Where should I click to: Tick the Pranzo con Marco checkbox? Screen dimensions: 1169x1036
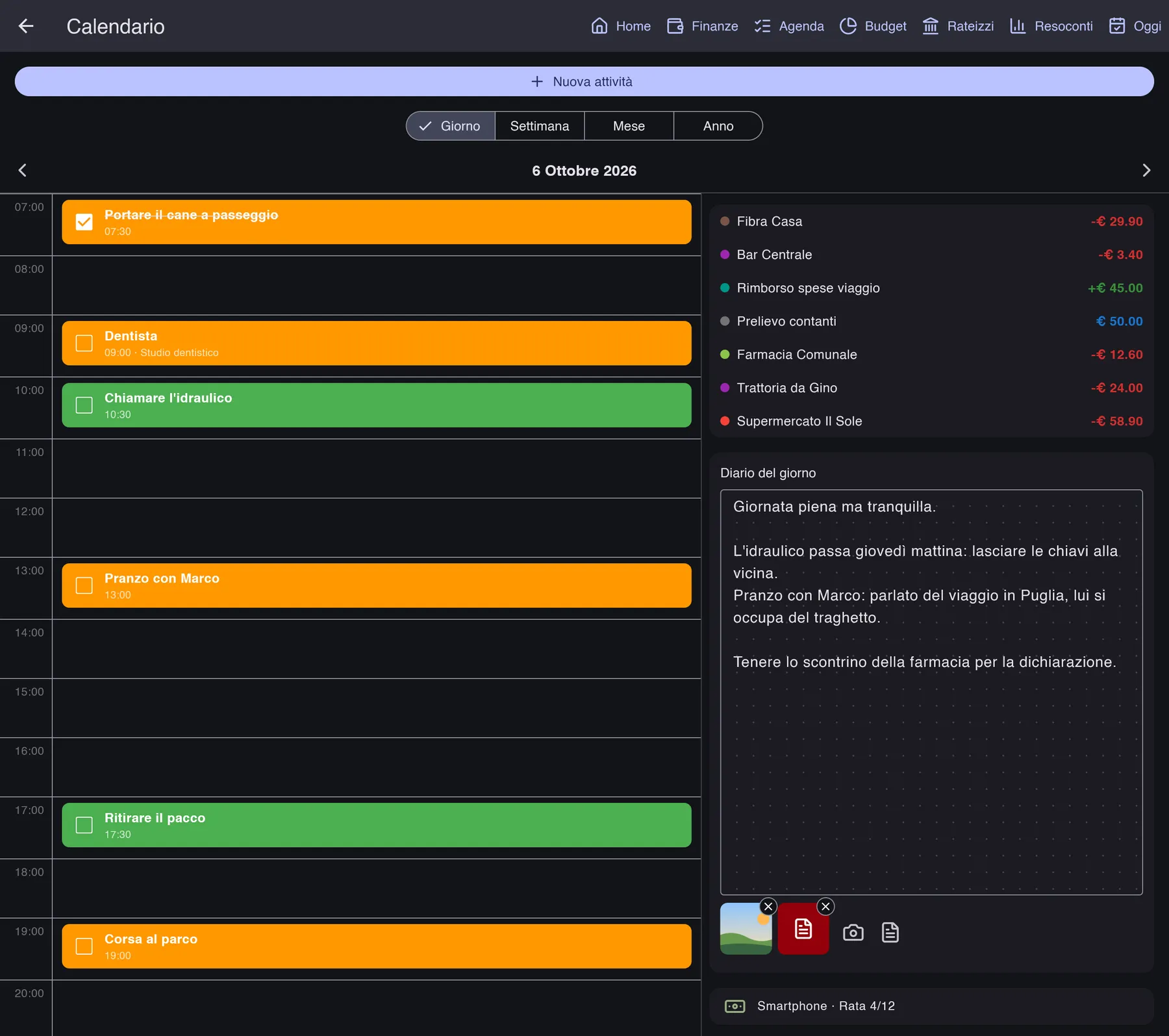coord(84,585)
